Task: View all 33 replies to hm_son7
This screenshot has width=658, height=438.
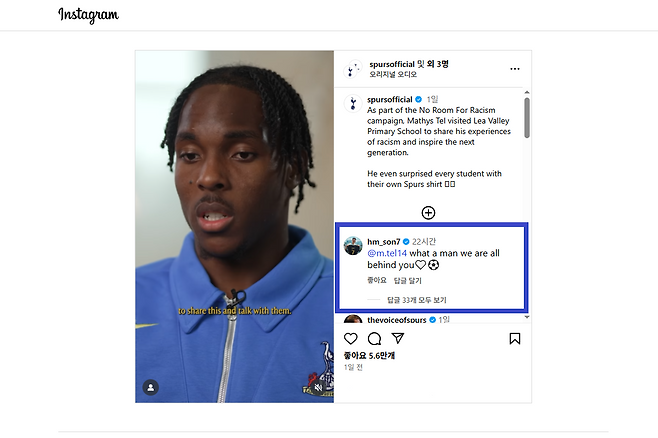Action: (x=417, y=300)
